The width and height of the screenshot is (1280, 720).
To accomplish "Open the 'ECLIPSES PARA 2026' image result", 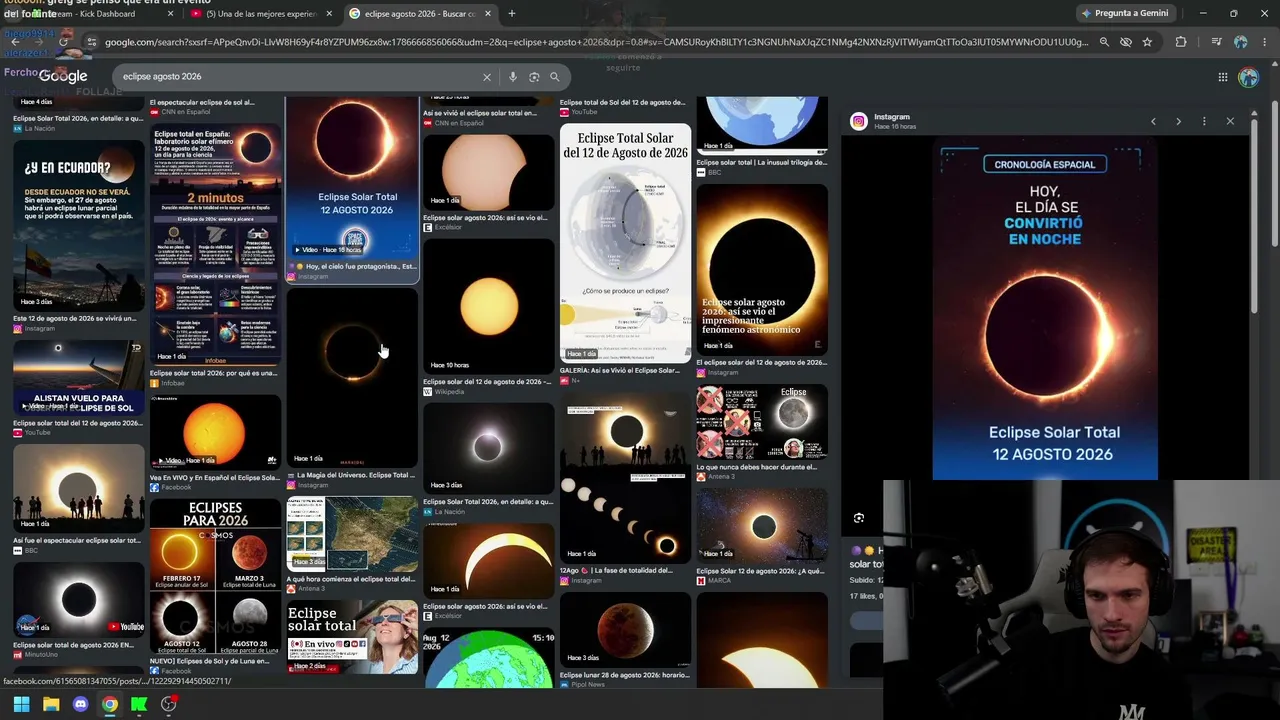I will coord(215,577).
